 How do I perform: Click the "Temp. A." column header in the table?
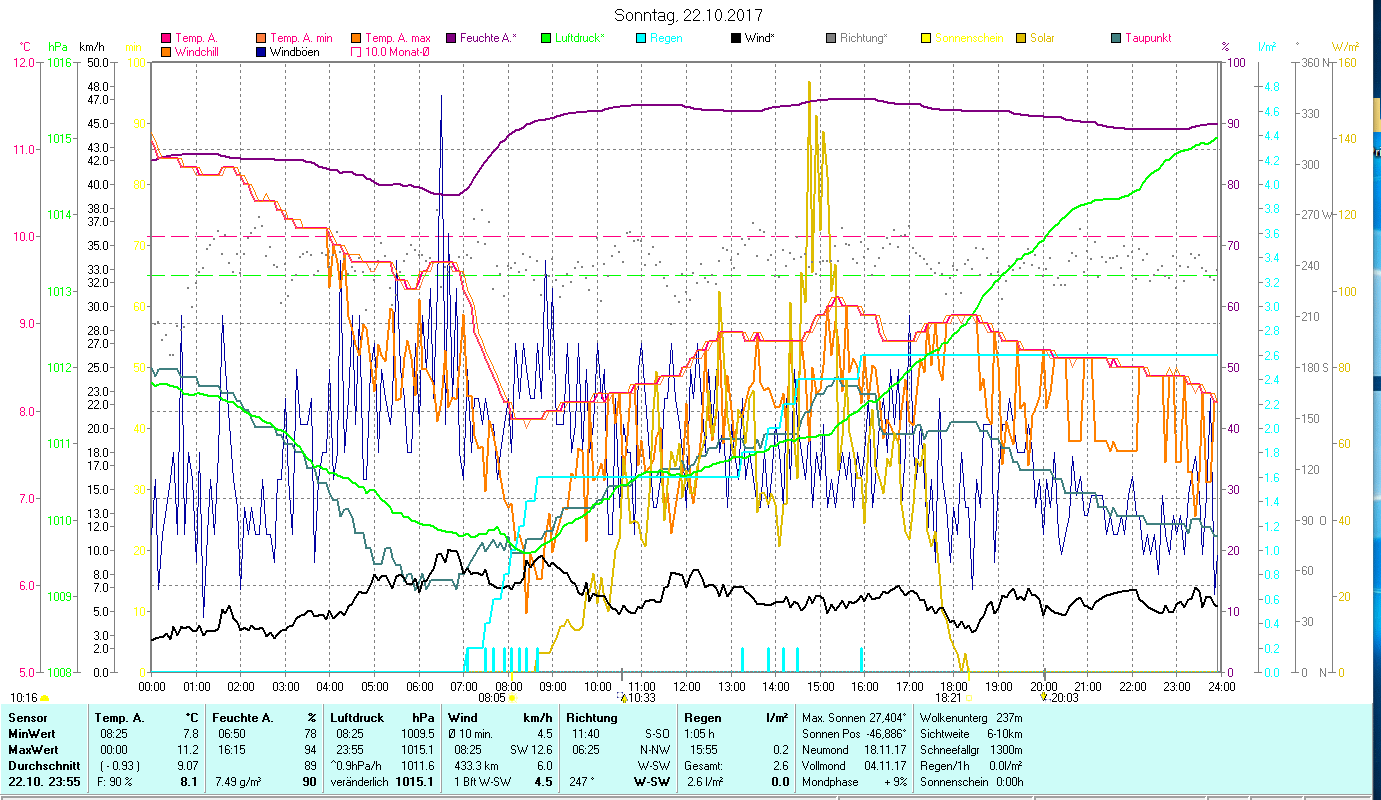119,718
